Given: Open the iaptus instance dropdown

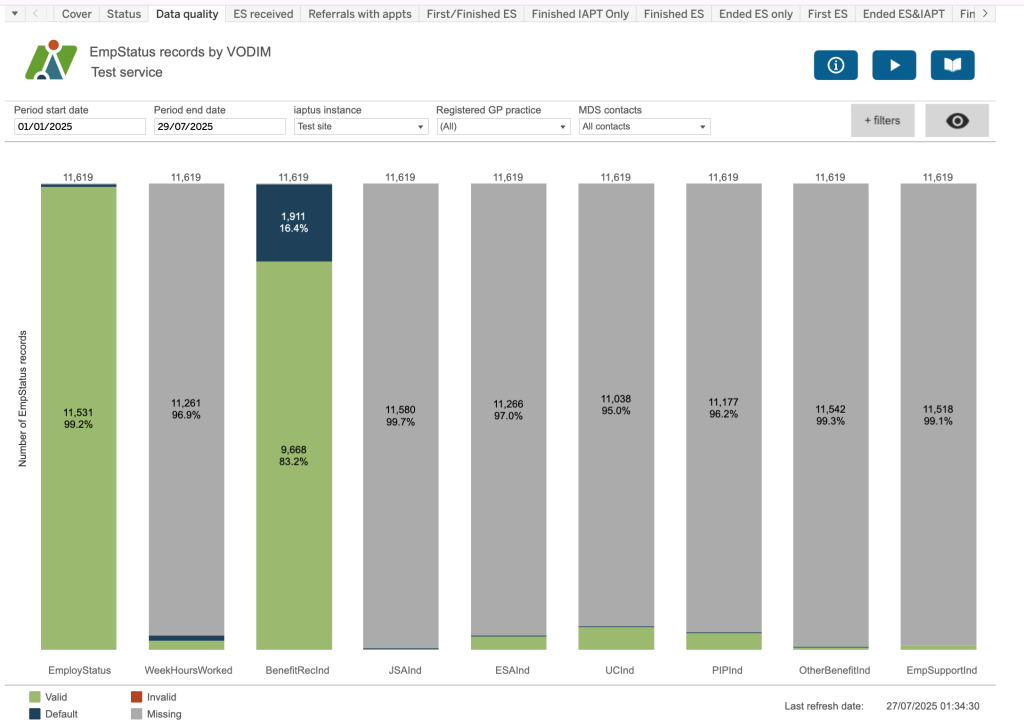Looking at the screenshot, I should point(361,127).
